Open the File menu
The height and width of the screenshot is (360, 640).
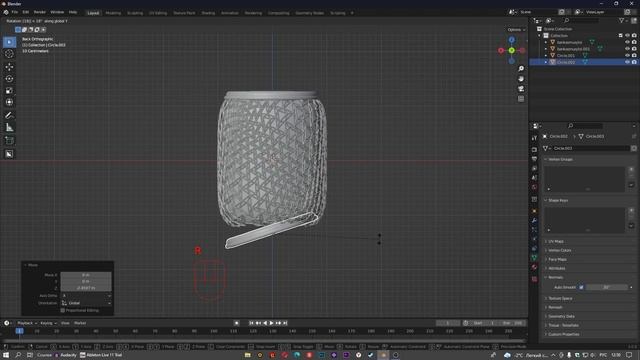pos(15,13)
